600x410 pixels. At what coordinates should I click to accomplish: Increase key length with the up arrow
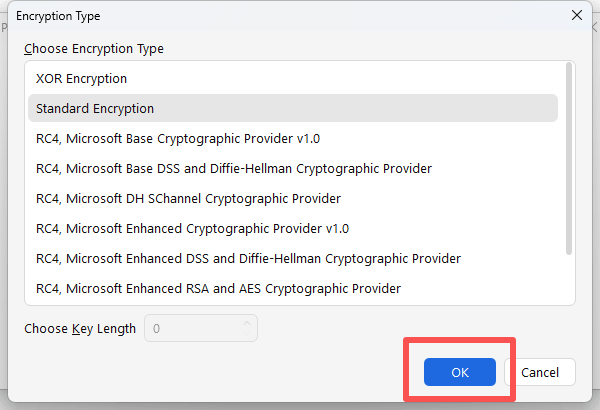pos(247,322)
